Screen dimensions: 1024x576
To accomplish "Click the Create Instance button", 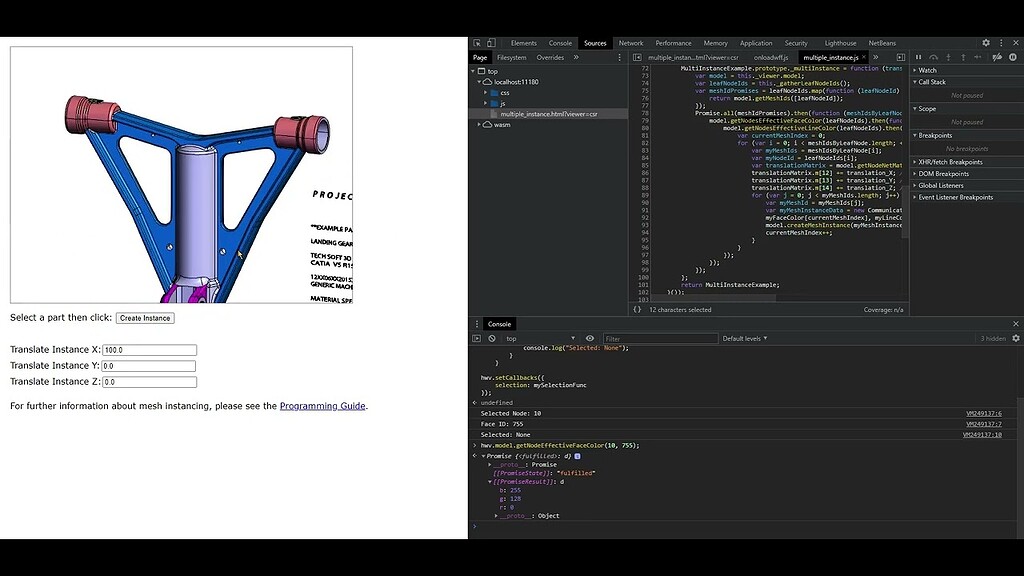I will [x=146, y=317].
